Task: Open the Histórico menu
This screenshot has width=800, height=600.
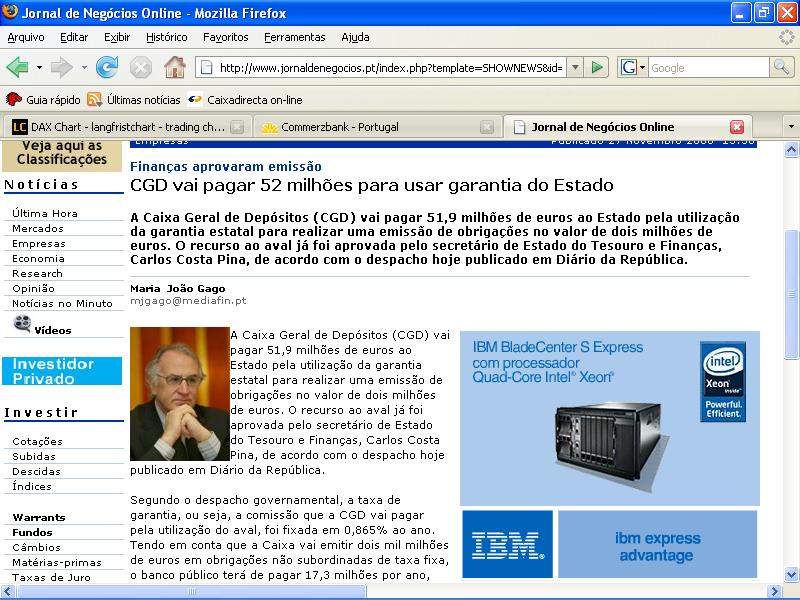Action: (166, 37)
